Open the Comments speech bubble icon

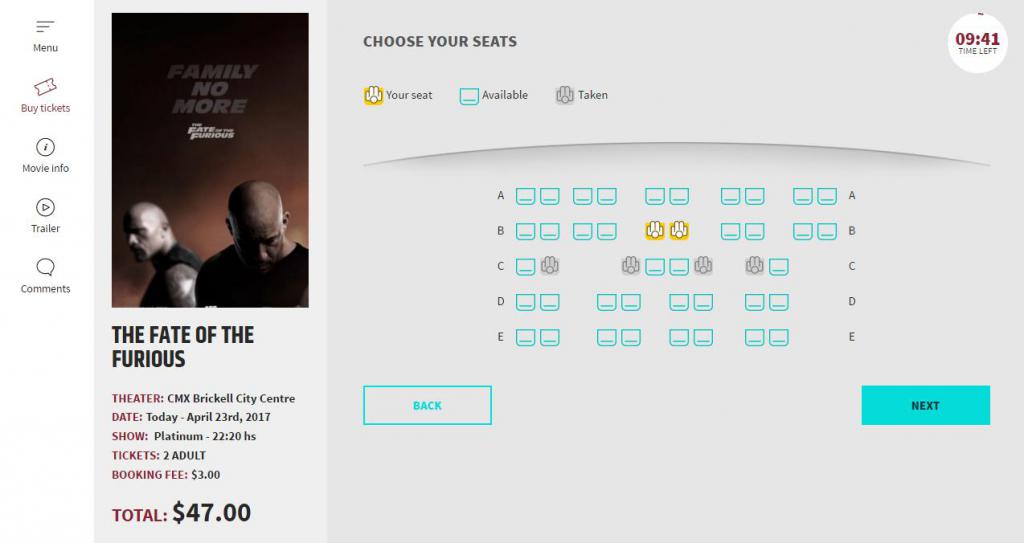point(45,268)
